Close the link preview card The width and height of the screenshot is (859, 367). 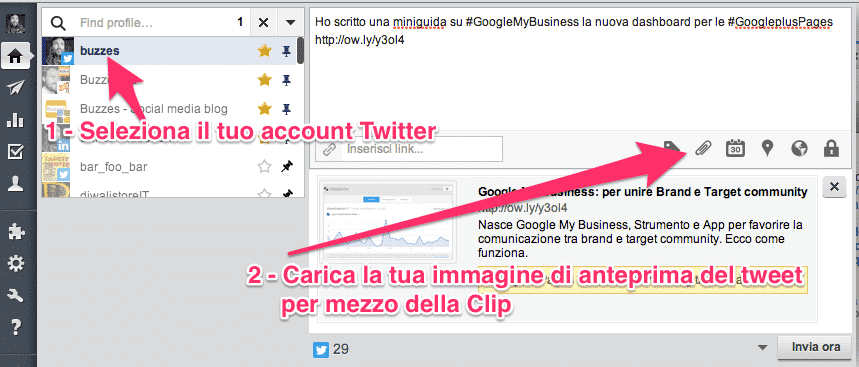(x=834, y=186)
